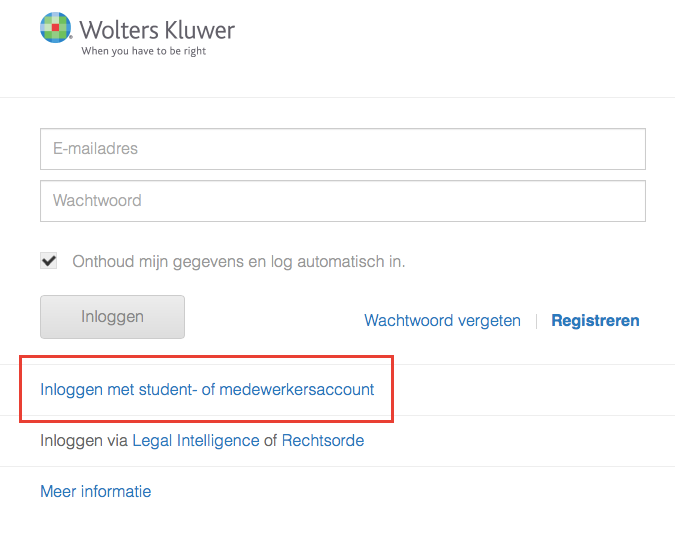
Task: Click the Wolters Kluwer globe logo icon
Action: coord(56,28)
